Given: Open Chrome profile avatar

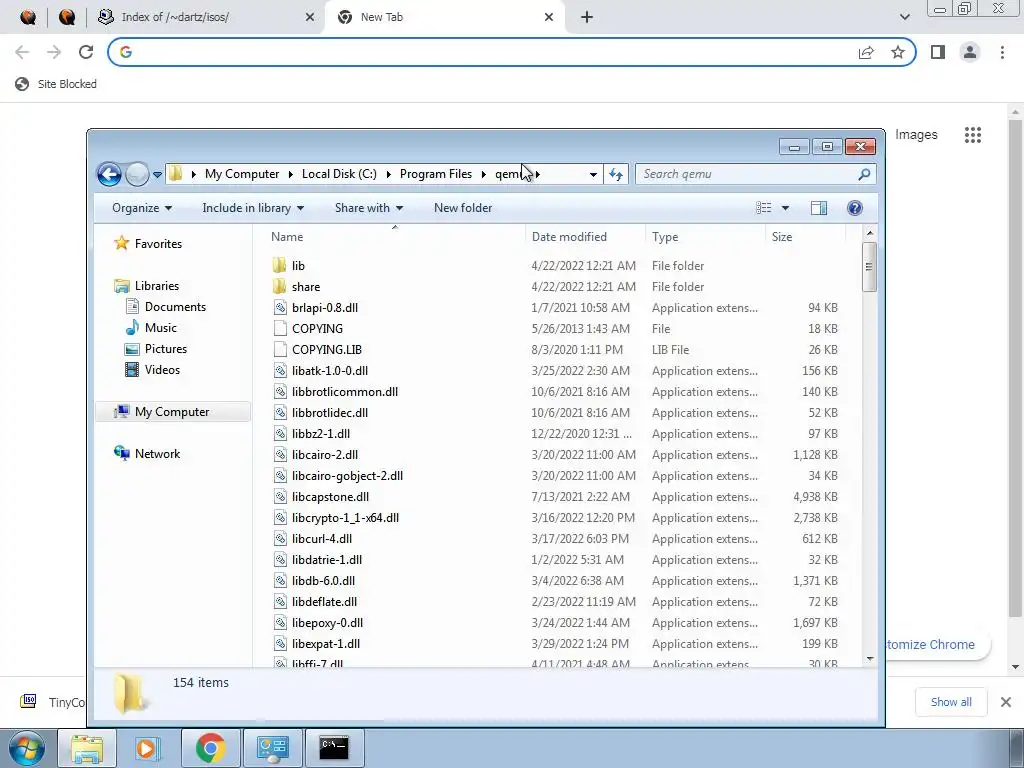Looking at the screenshot, I should point(970,52).
